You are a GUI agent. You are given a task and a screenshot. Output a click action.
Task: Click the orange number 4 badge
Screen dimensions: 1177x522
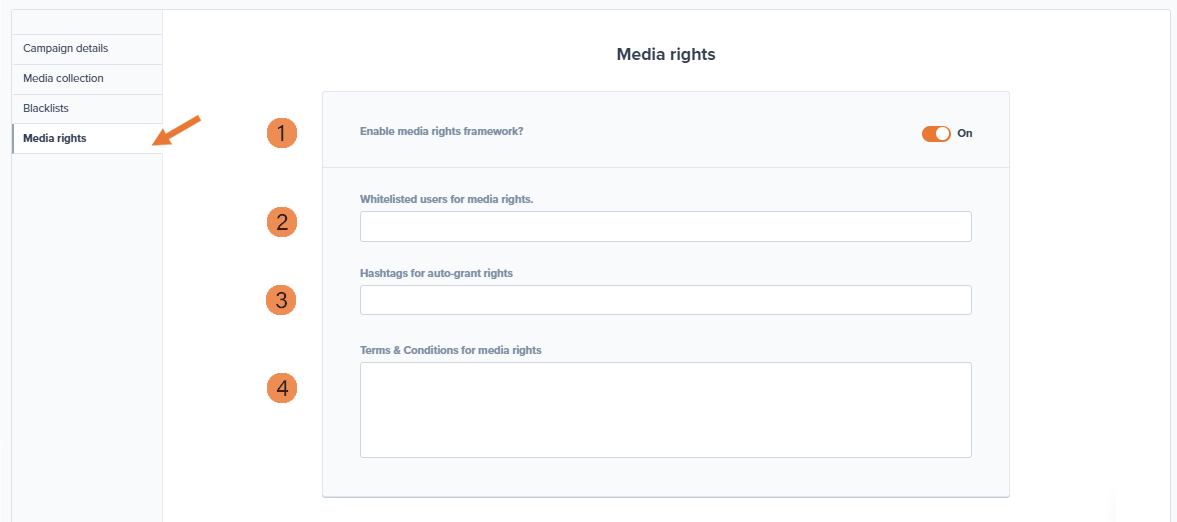pyautogui.click(x=282, y=388)
